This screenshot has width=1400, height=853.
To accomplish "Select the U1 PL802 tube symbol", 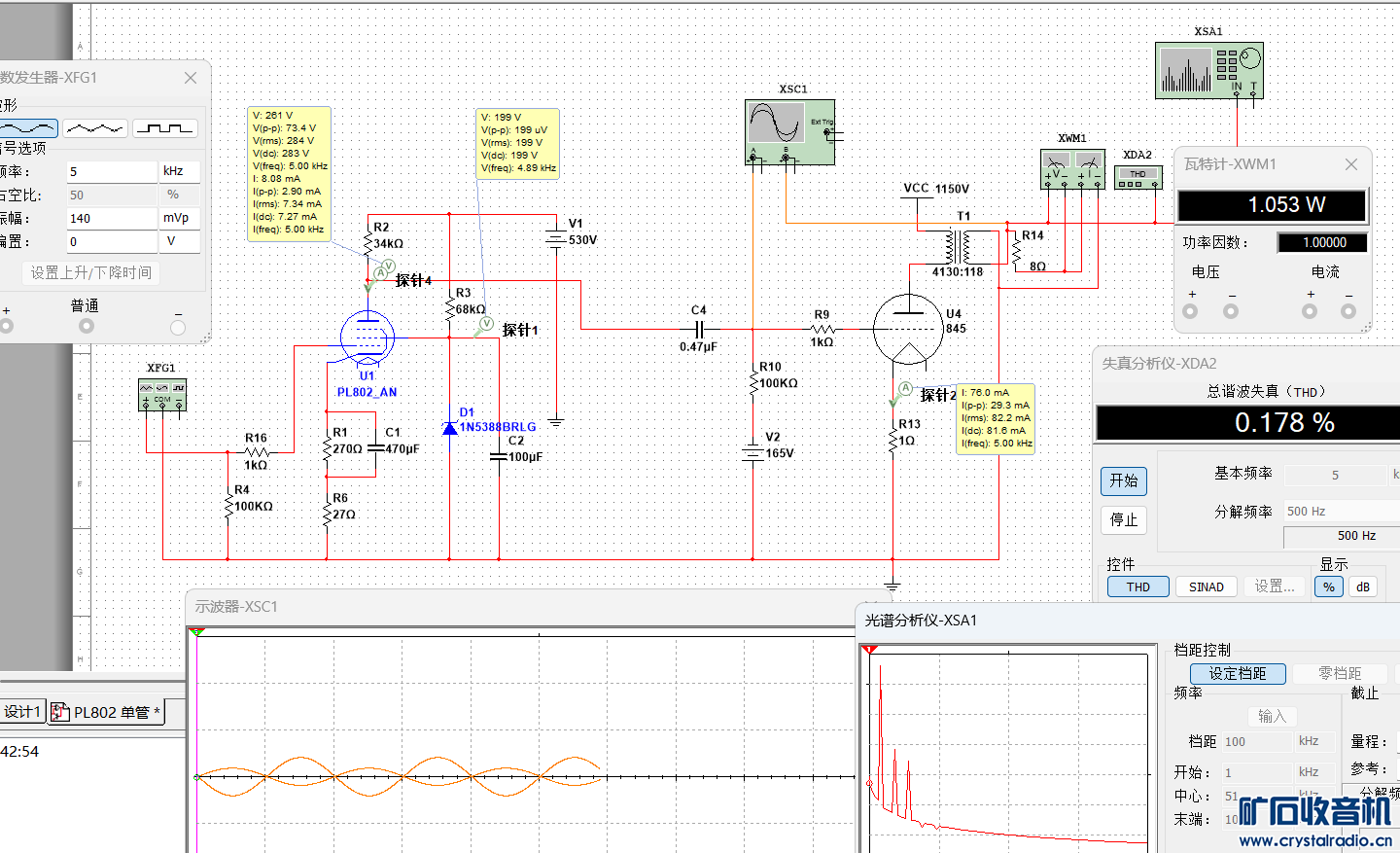I will (367, 338).
